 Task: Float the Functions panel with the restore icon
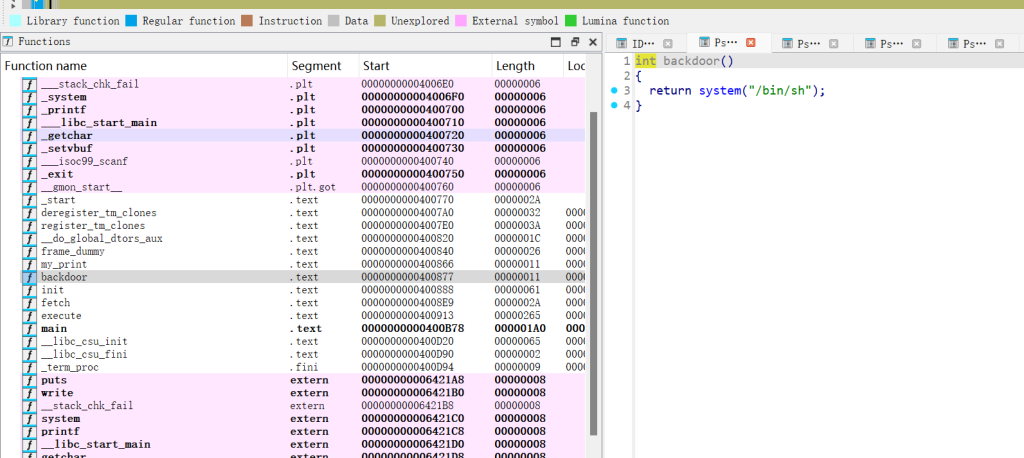(575, 42)
